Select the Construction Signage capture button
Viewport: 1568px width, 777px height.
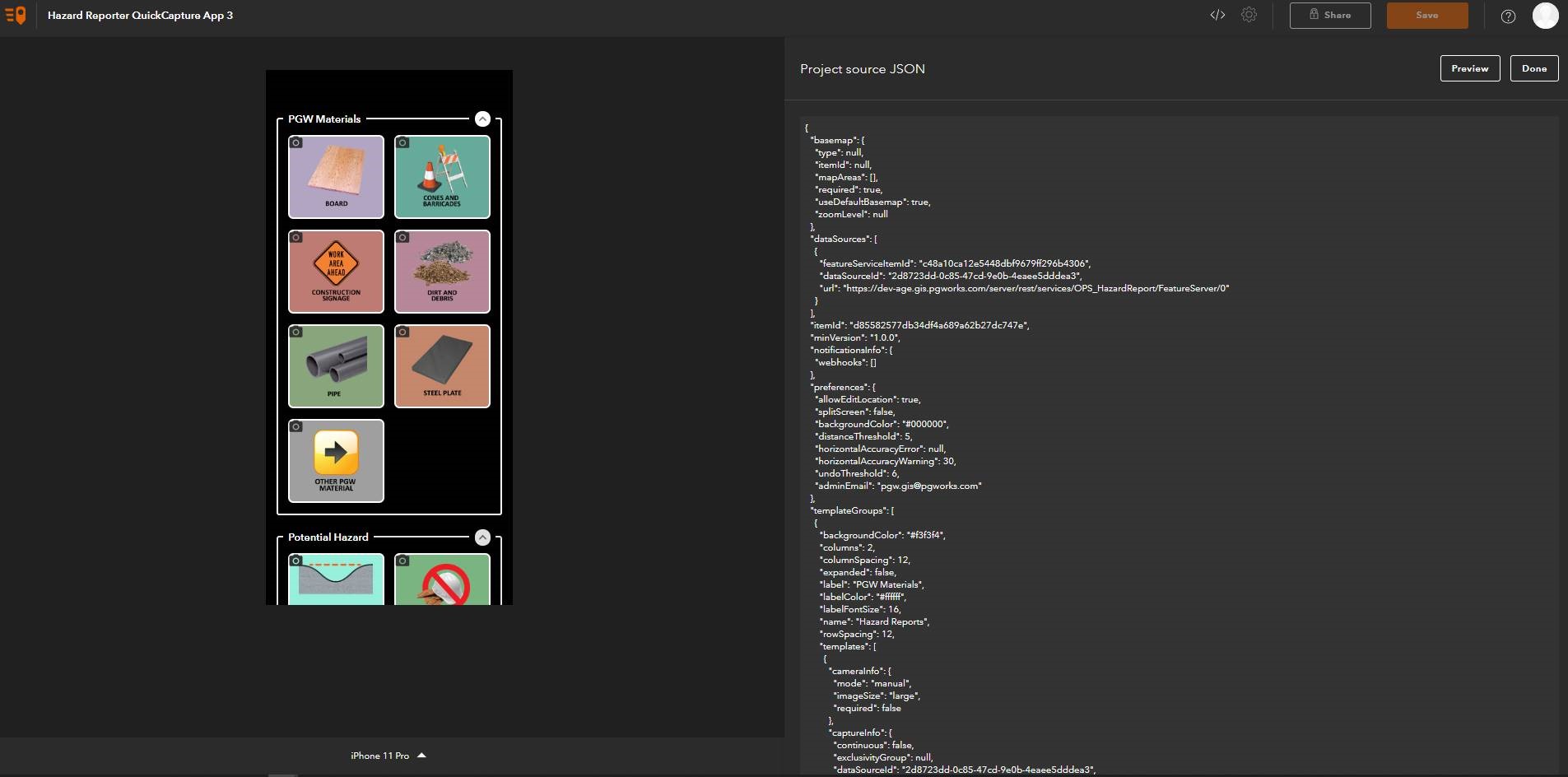click(336, 272)
